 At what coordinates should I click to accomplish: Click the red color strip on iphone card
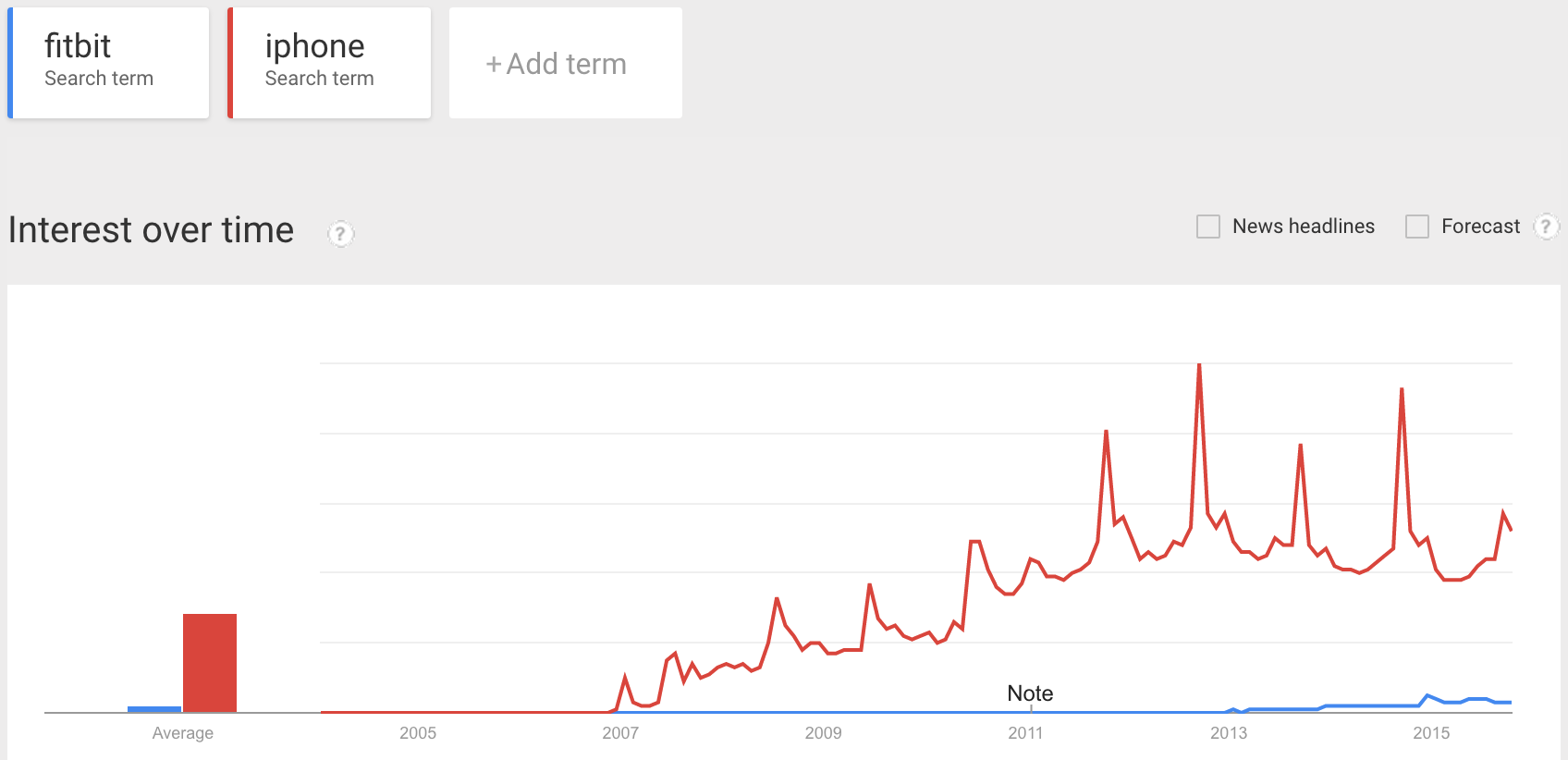(230, 63)
